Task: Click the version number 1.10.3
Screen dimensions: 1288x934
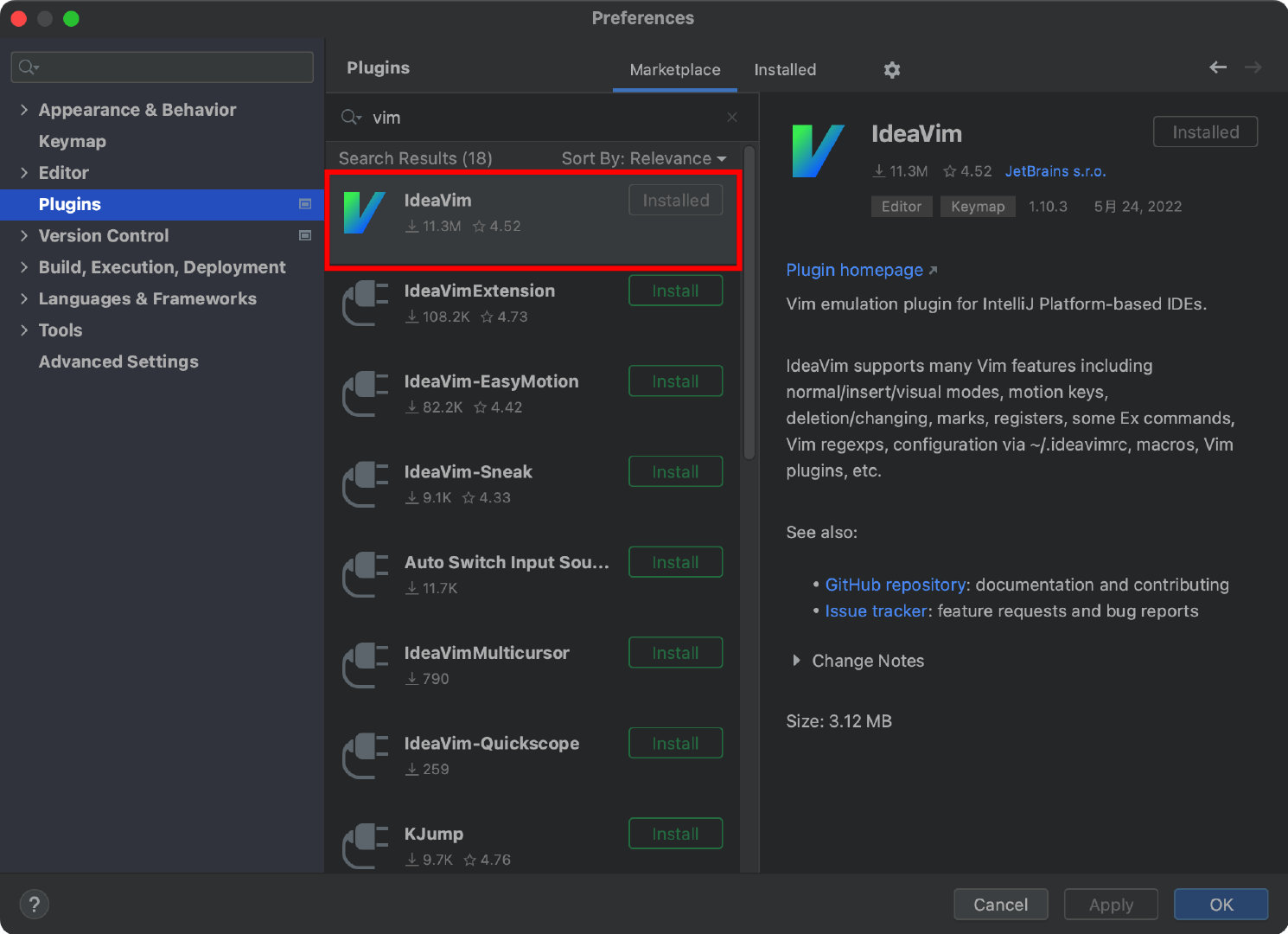Action: pyautogui.click(x=1048, y=207)
